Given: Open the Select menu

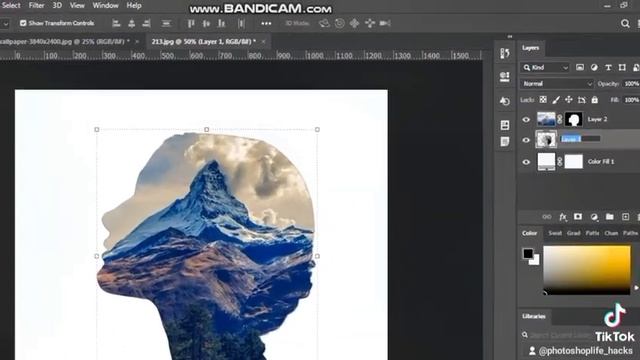Looking at the screenshot, I should pyautogui.click(x=11, y=5).
